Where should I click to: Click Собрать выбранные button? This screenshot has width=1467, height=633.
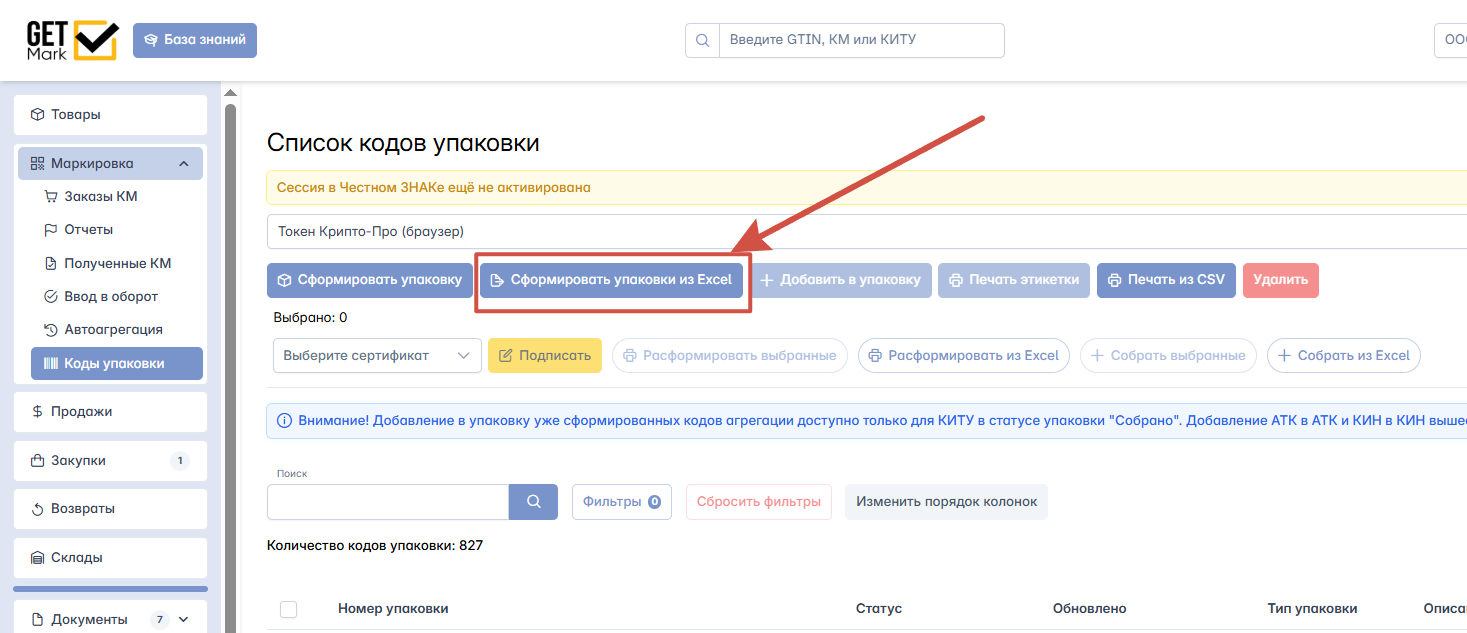click(x=1168, y=355)
